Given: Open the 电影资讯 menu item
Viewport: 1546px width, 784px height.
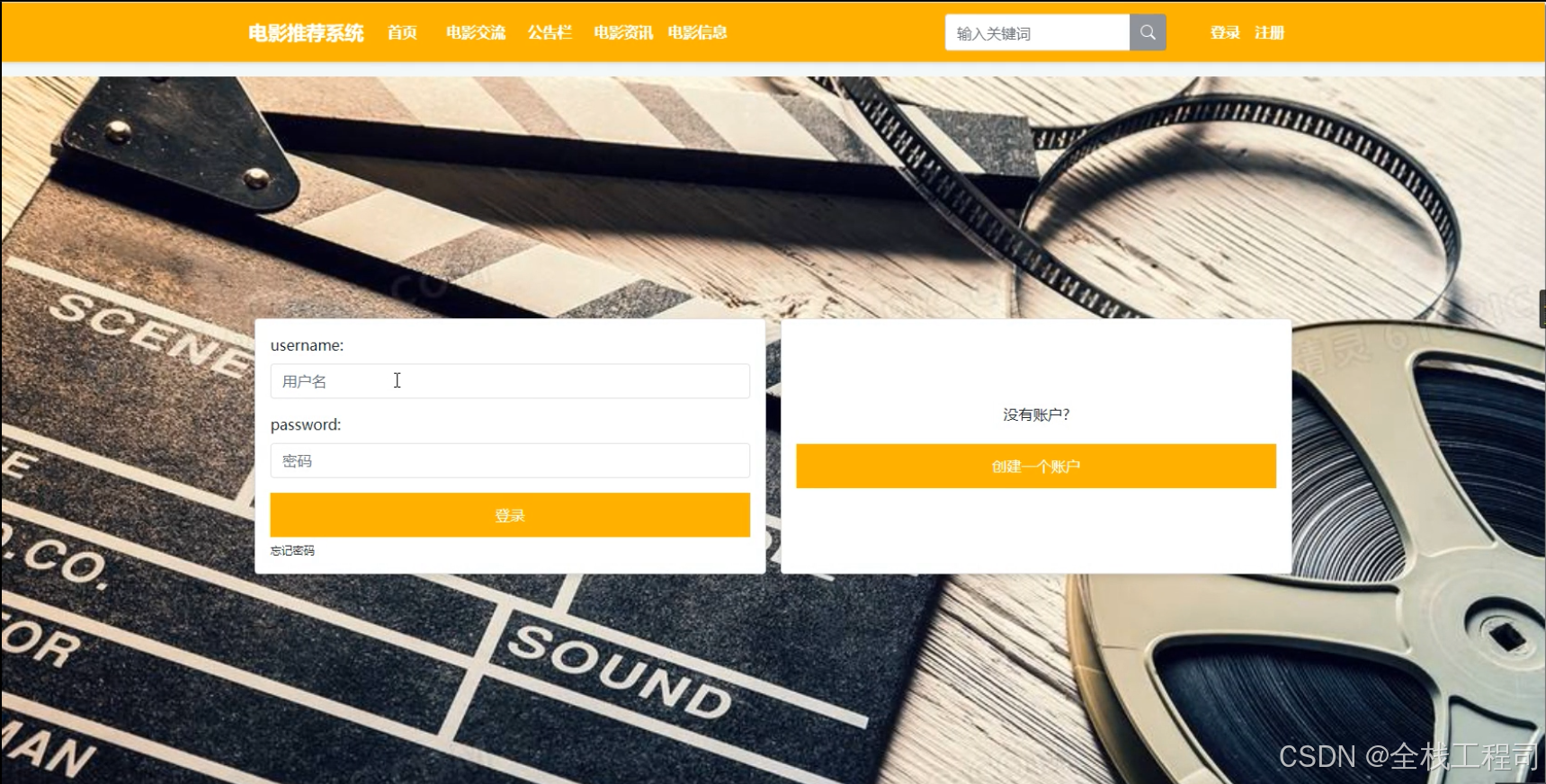Looking at the screenshot, I should click(623, 33).
